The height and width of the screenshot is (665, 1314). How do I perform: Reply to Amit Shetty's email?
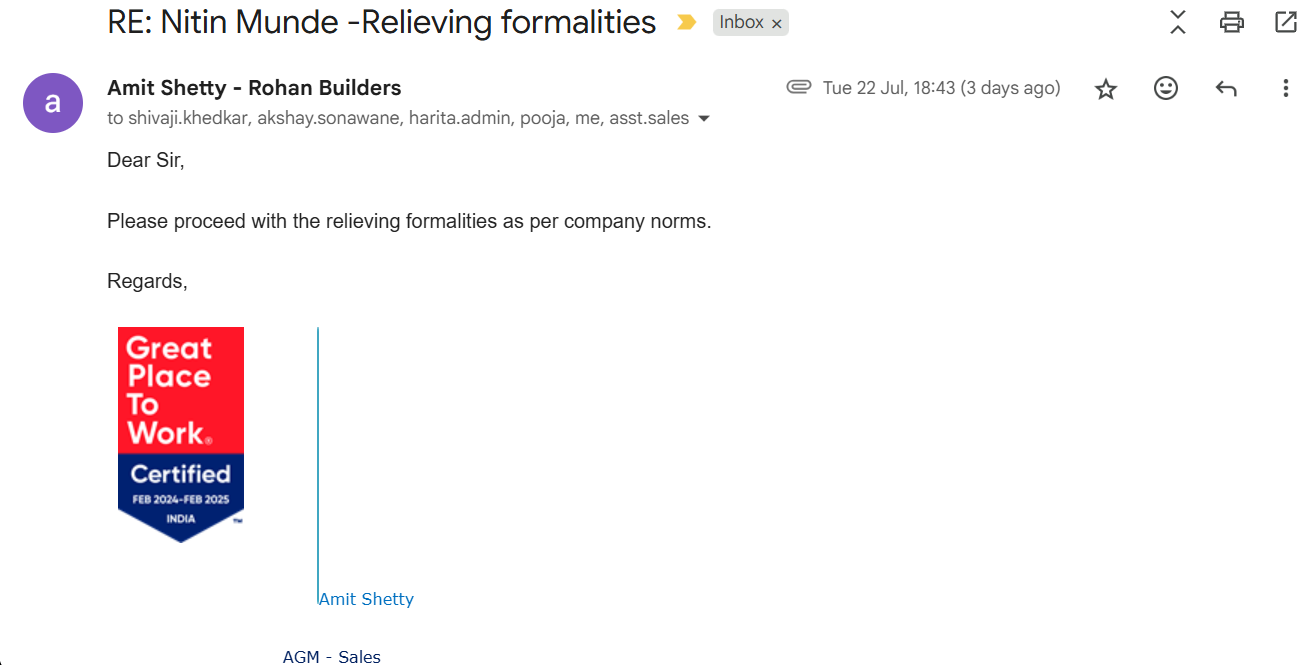[1226, 89]
